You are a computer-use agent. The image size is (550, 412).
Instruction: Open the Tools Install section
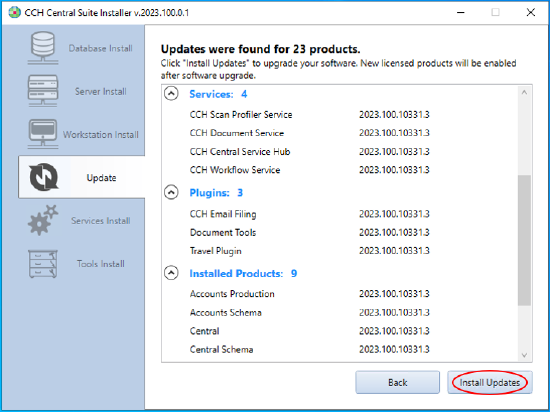pos(101,264)
